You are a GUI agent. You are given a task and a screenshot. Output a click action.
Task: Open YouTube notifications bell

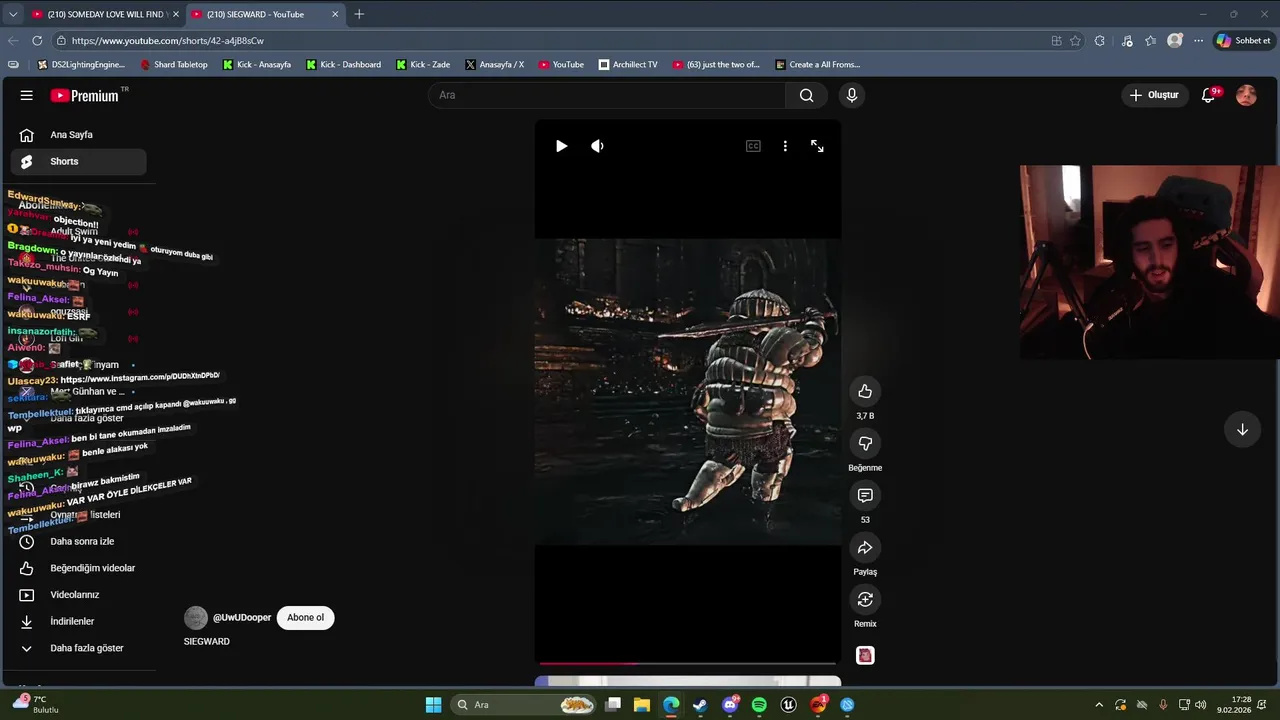pyautogui.click(x=1209, y=95)
